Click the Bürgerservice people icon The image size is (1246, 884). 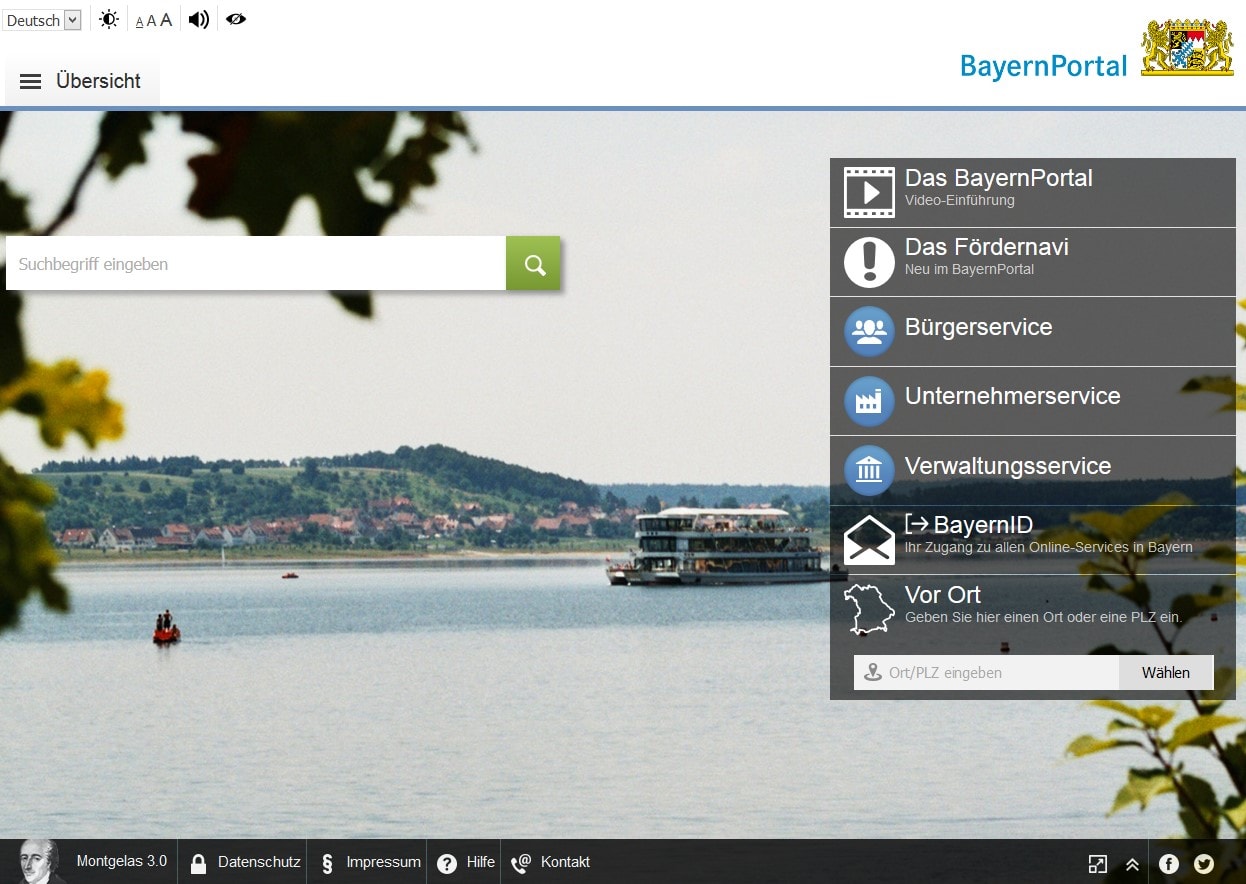[x=869, y=330]
